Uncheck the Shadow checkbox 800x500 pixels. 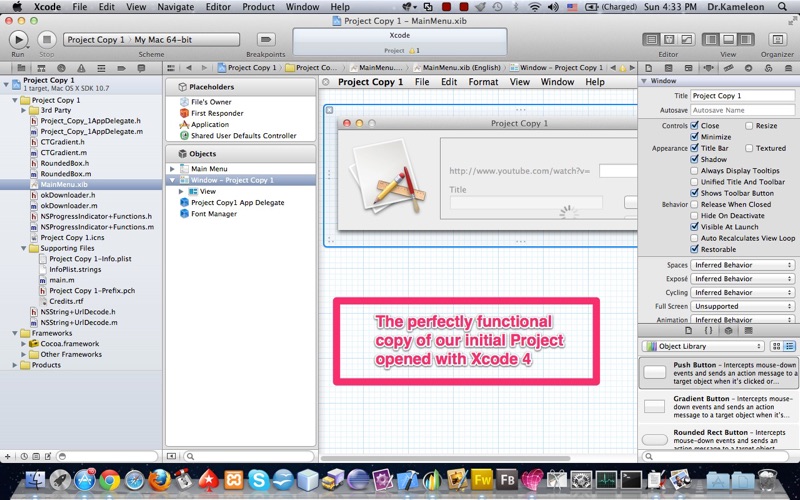click(695, 159)
